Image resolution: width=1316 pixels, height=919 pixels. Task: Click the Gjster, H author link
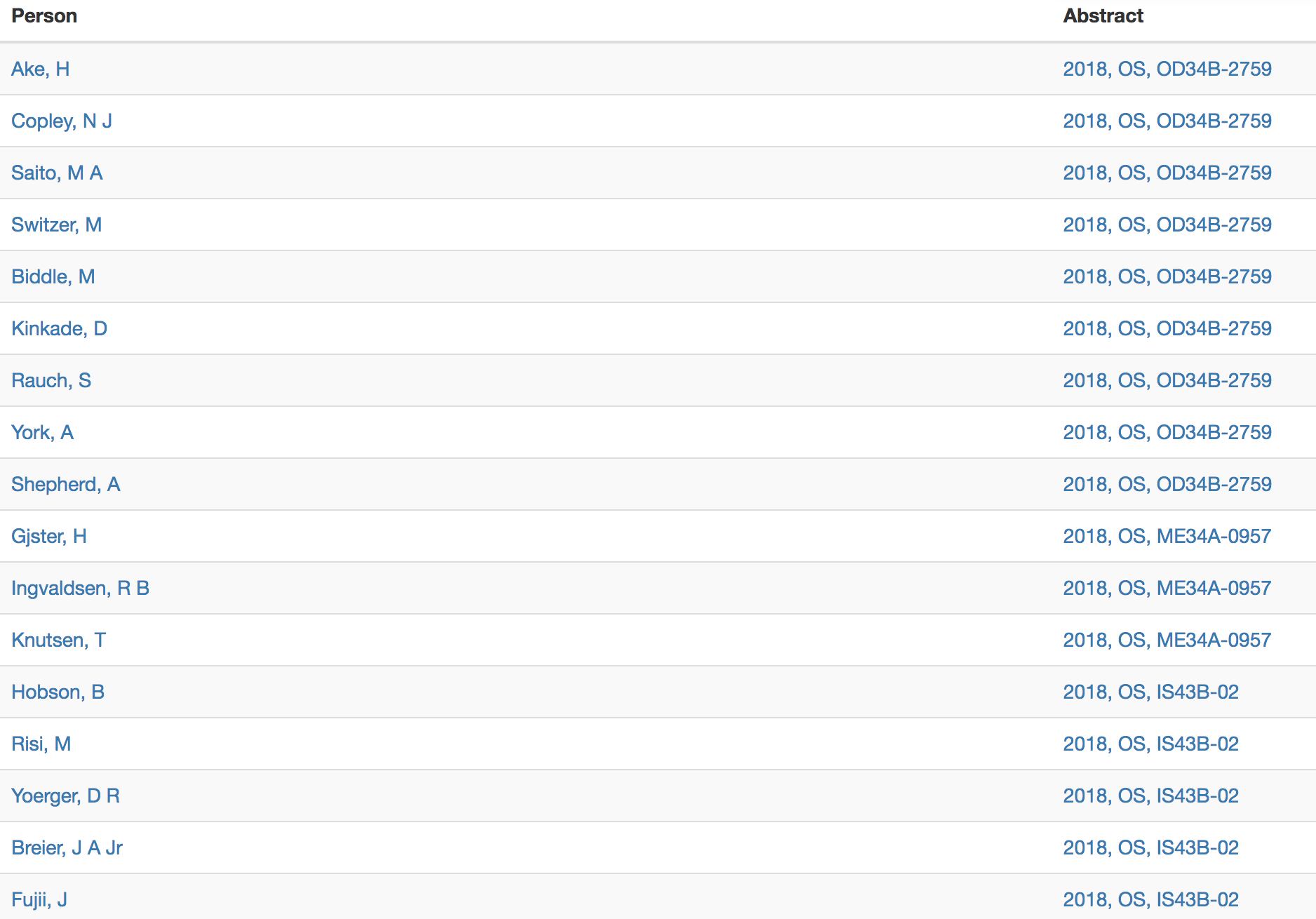point(48,536)
